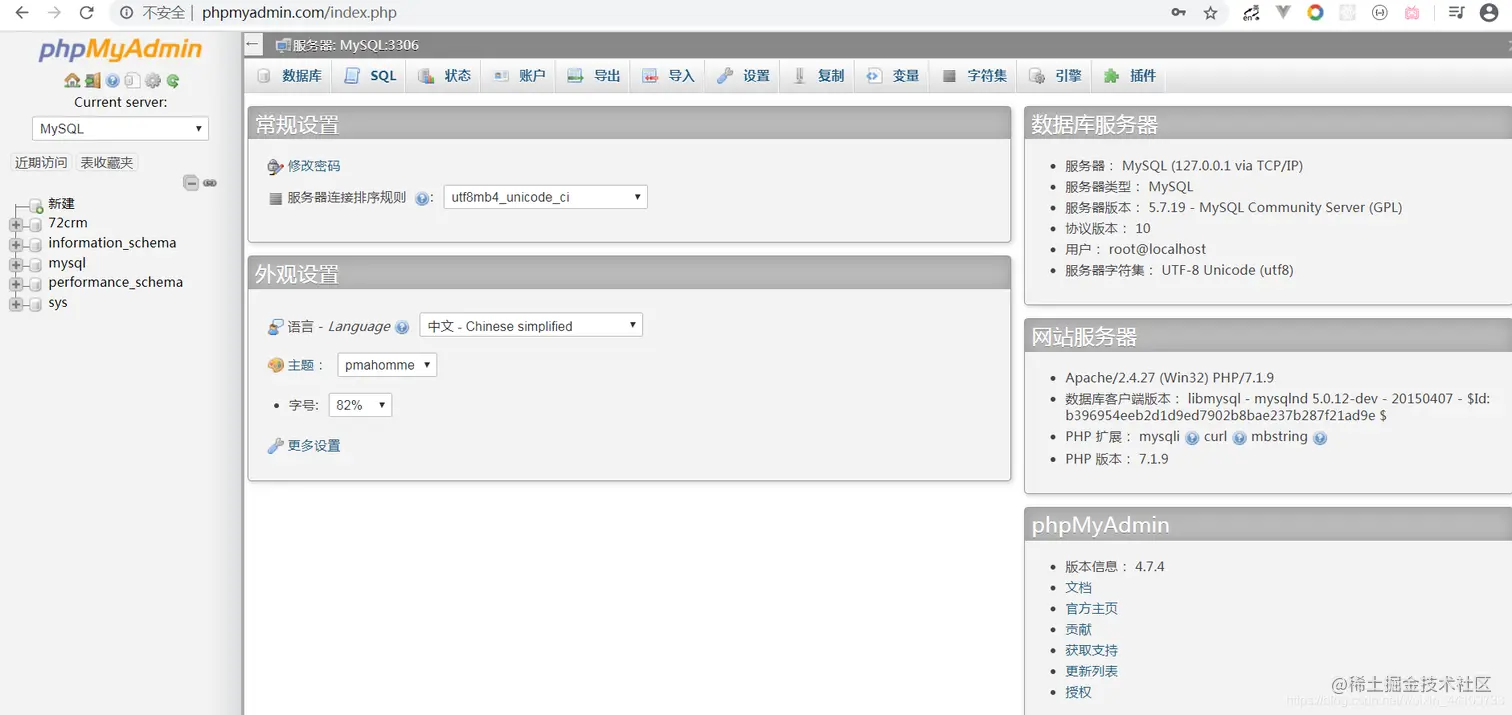Bookmark page with the star icon

pos(1211,13)
